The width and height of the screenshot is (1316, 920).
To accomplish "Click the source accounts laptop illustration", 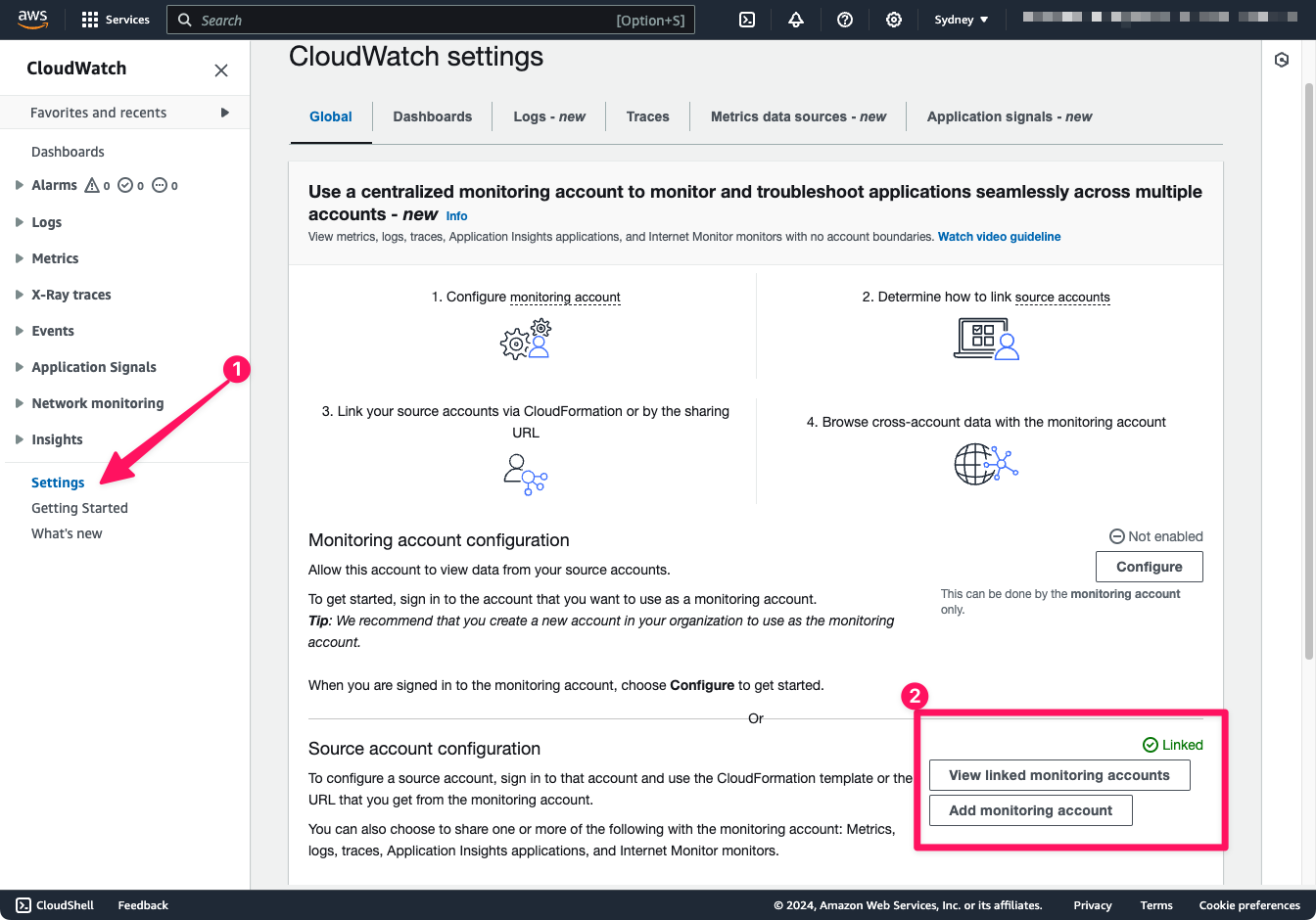I will tap(986, 340).
